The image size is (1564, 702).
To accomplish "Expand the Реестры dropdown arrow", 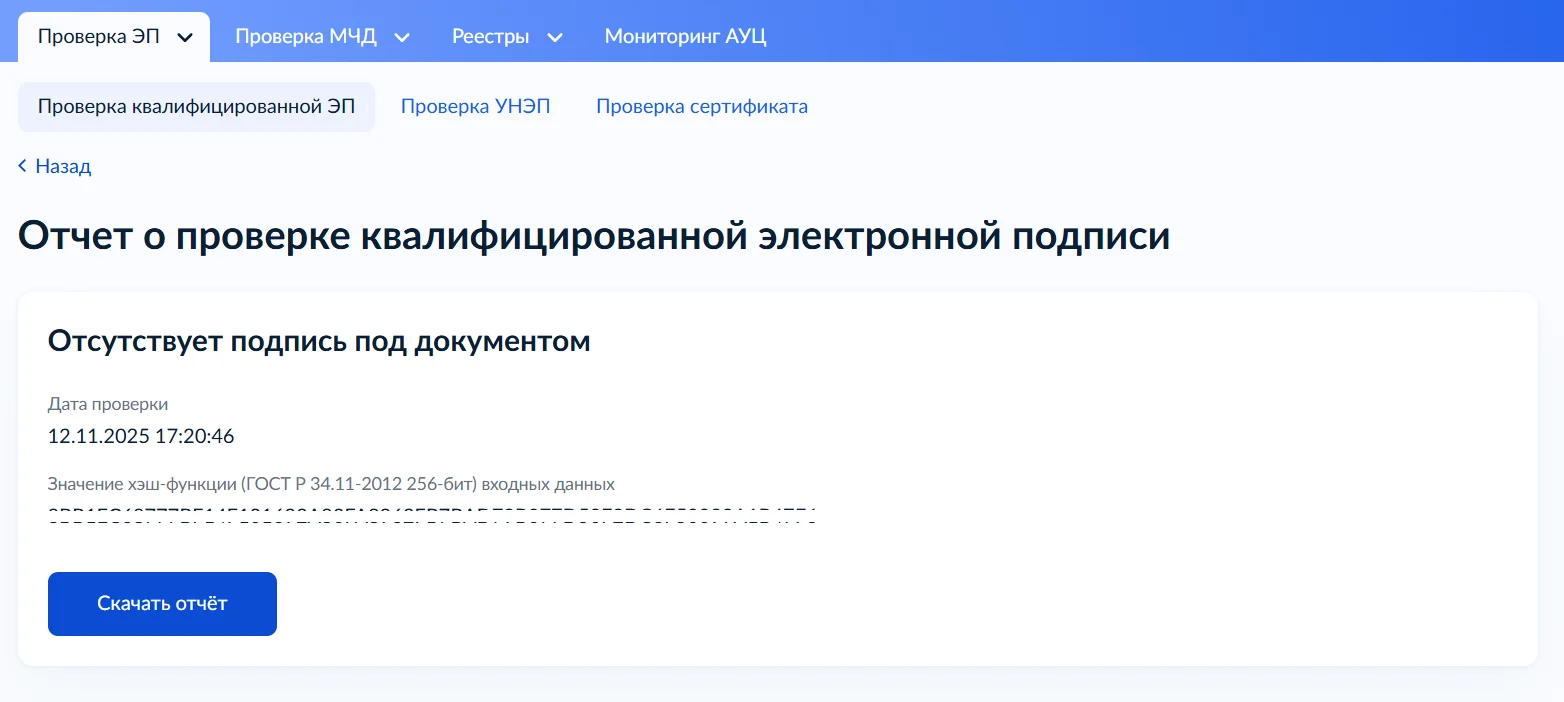I will 554,38.
